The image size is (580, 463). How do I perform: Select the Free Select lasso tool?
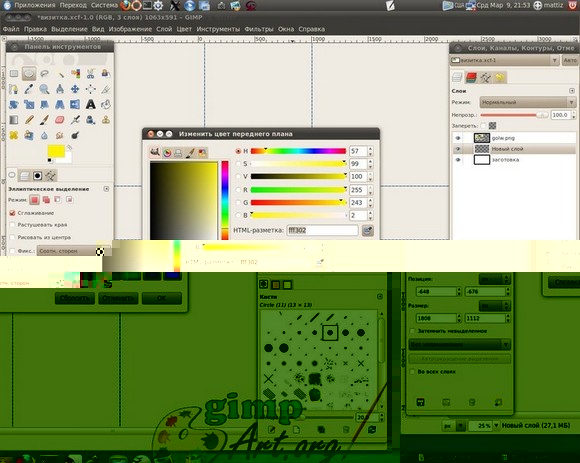pyautogui.click(x=44, y=74)
